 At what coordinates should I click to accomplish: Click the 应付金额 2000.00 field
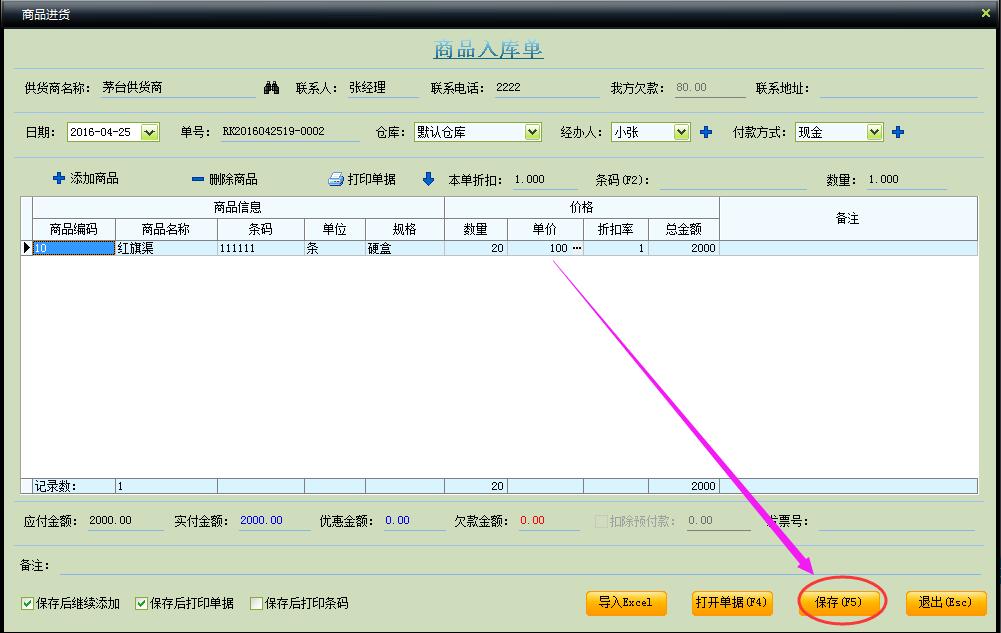point(125,521)
